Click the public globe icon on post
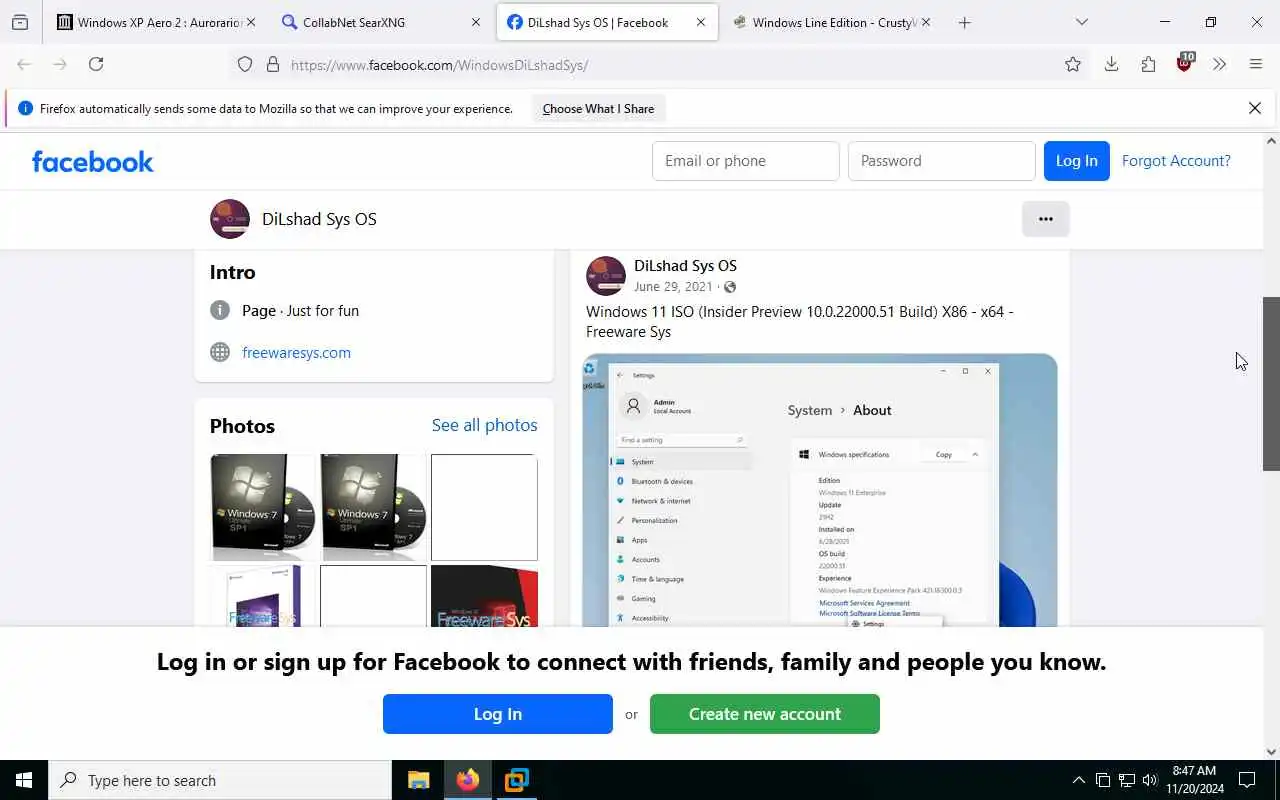The height and width of the screenshot is (800, 1280). click(x=730, y=287)
